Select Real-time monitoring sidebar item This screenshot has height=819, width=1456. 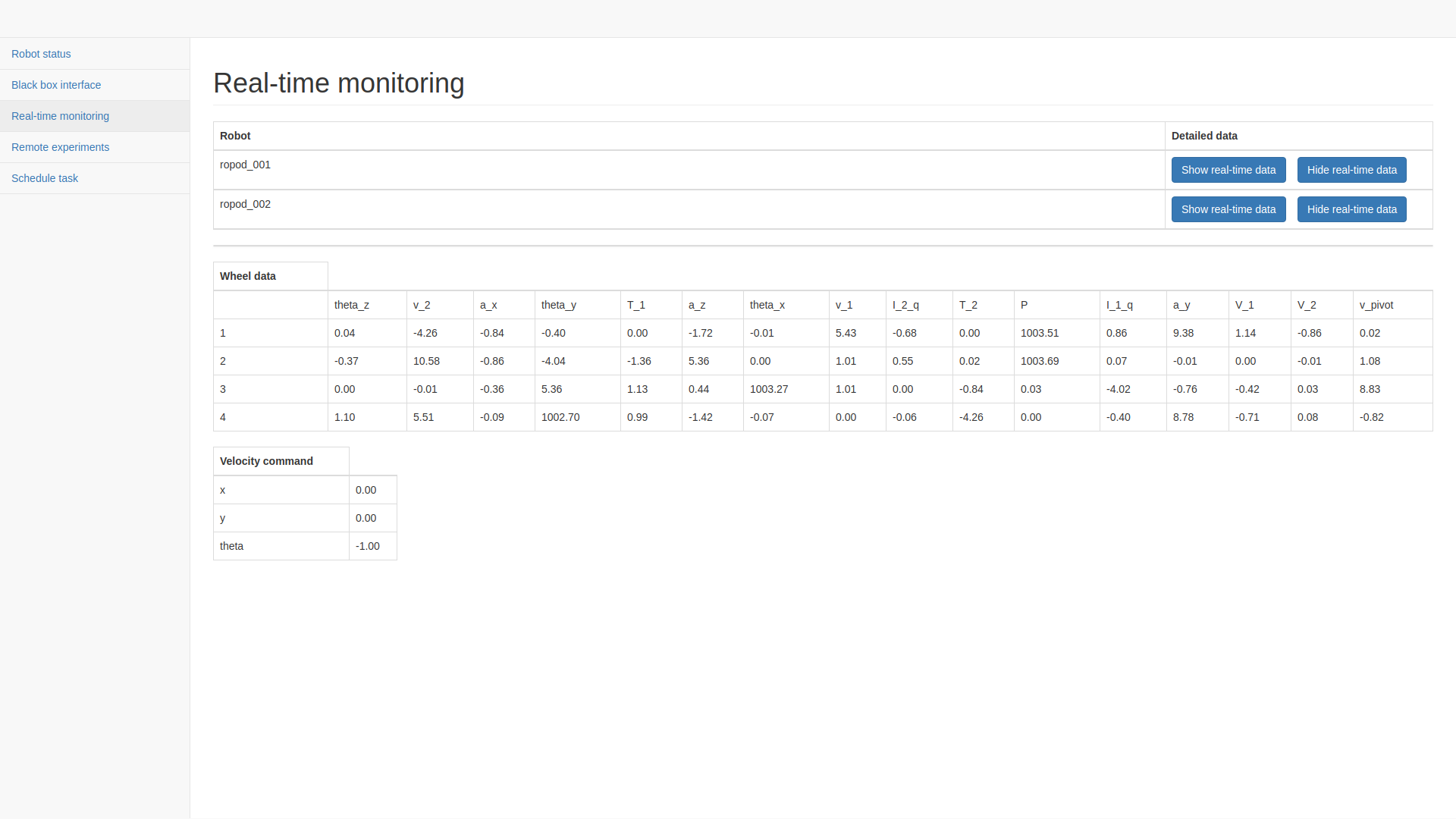60,116
